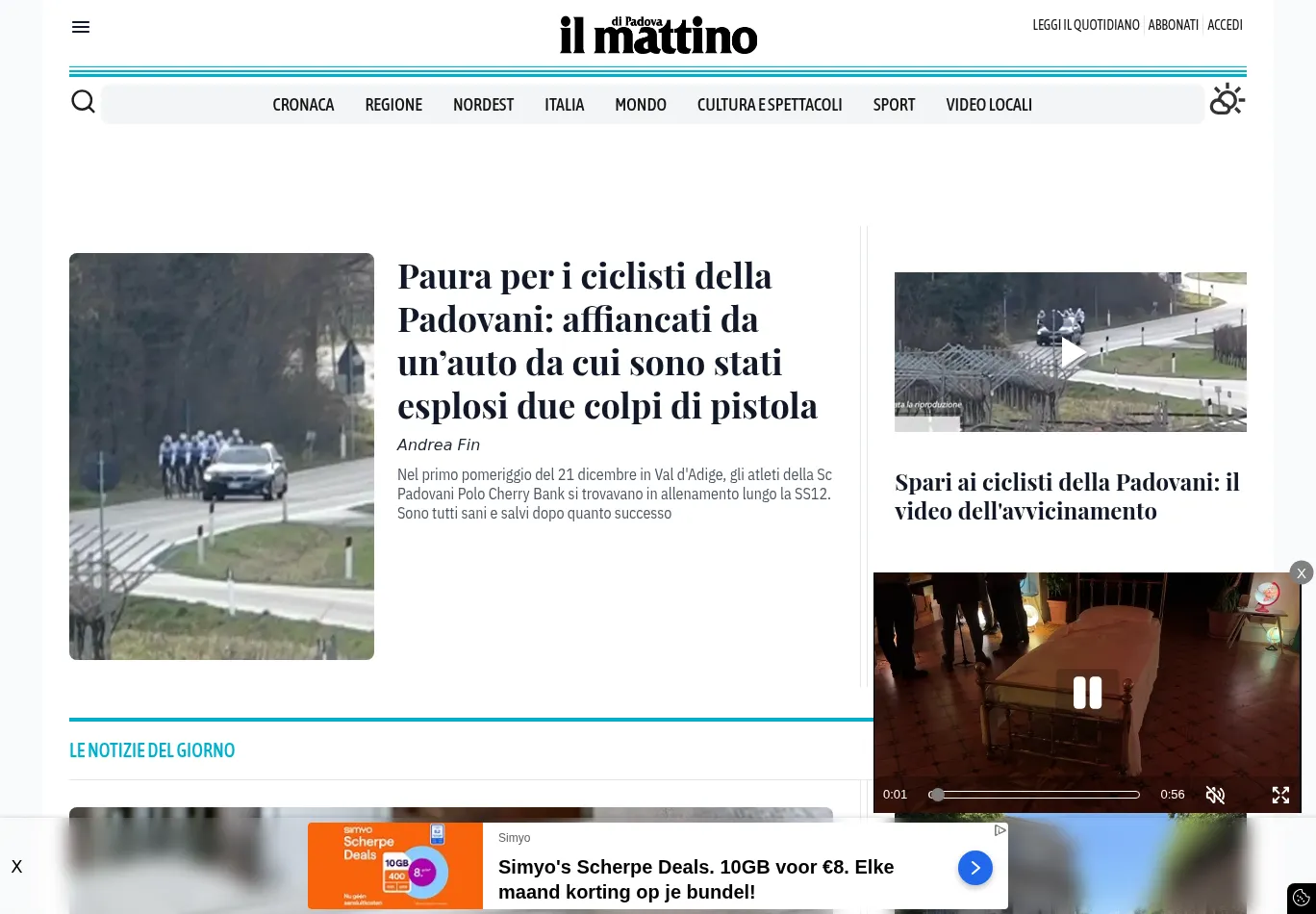
Task: Select MONDO in the navigation bar
Action: click(x=641, y=104)
